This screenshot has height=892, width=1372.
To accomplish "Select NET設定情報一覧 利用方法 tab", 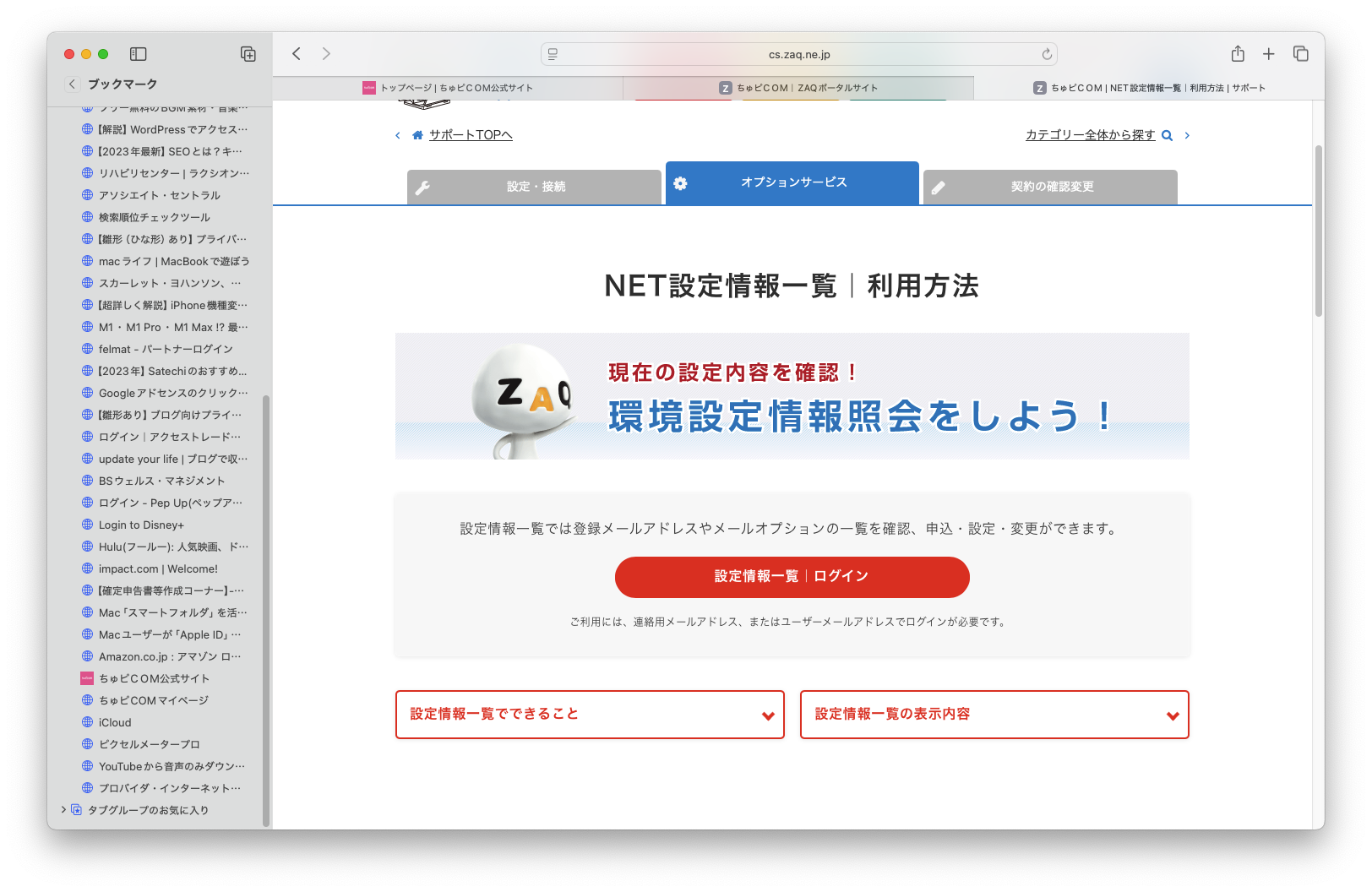I will tap(1149, 88).
